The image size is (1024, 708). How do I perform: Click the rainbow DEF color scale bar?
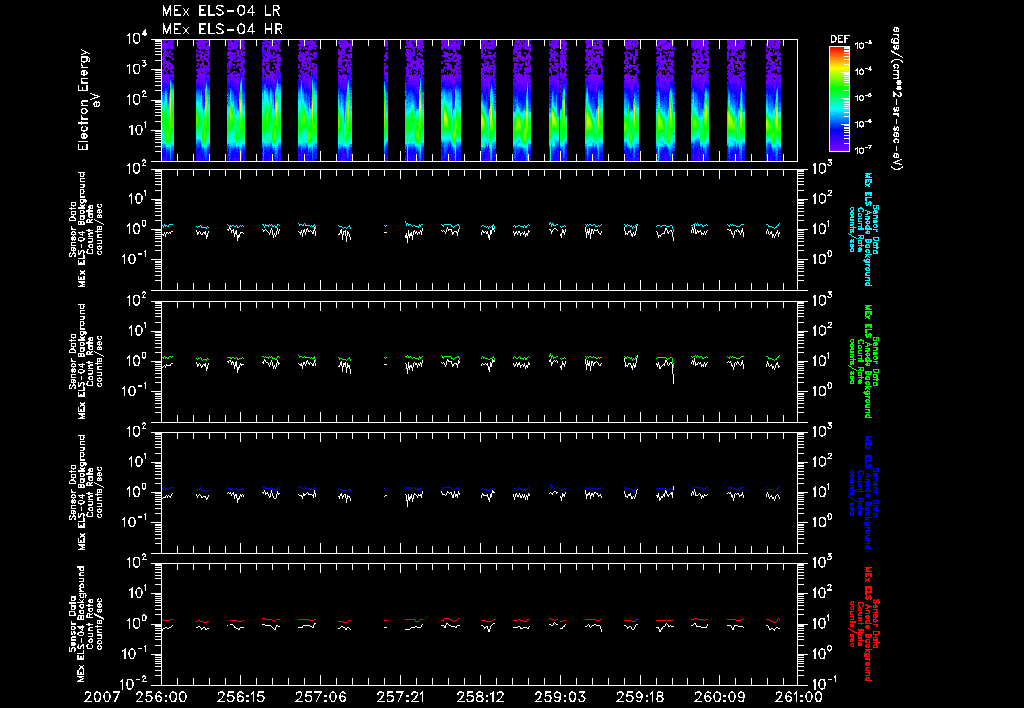pos(839,99)
